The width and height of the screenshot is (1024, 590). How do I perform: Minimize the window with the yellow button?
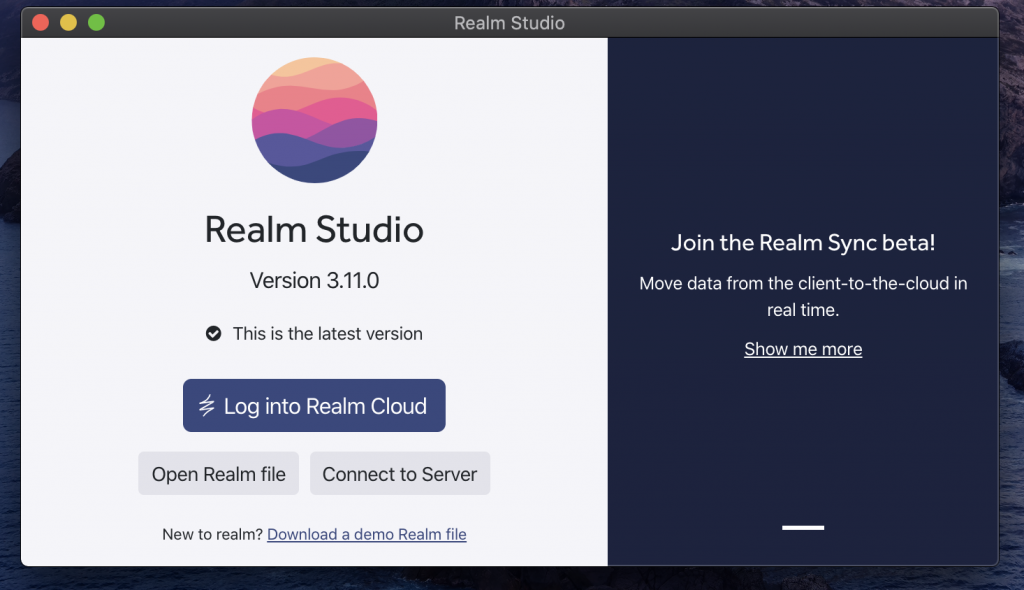click(x=68, y=22)
